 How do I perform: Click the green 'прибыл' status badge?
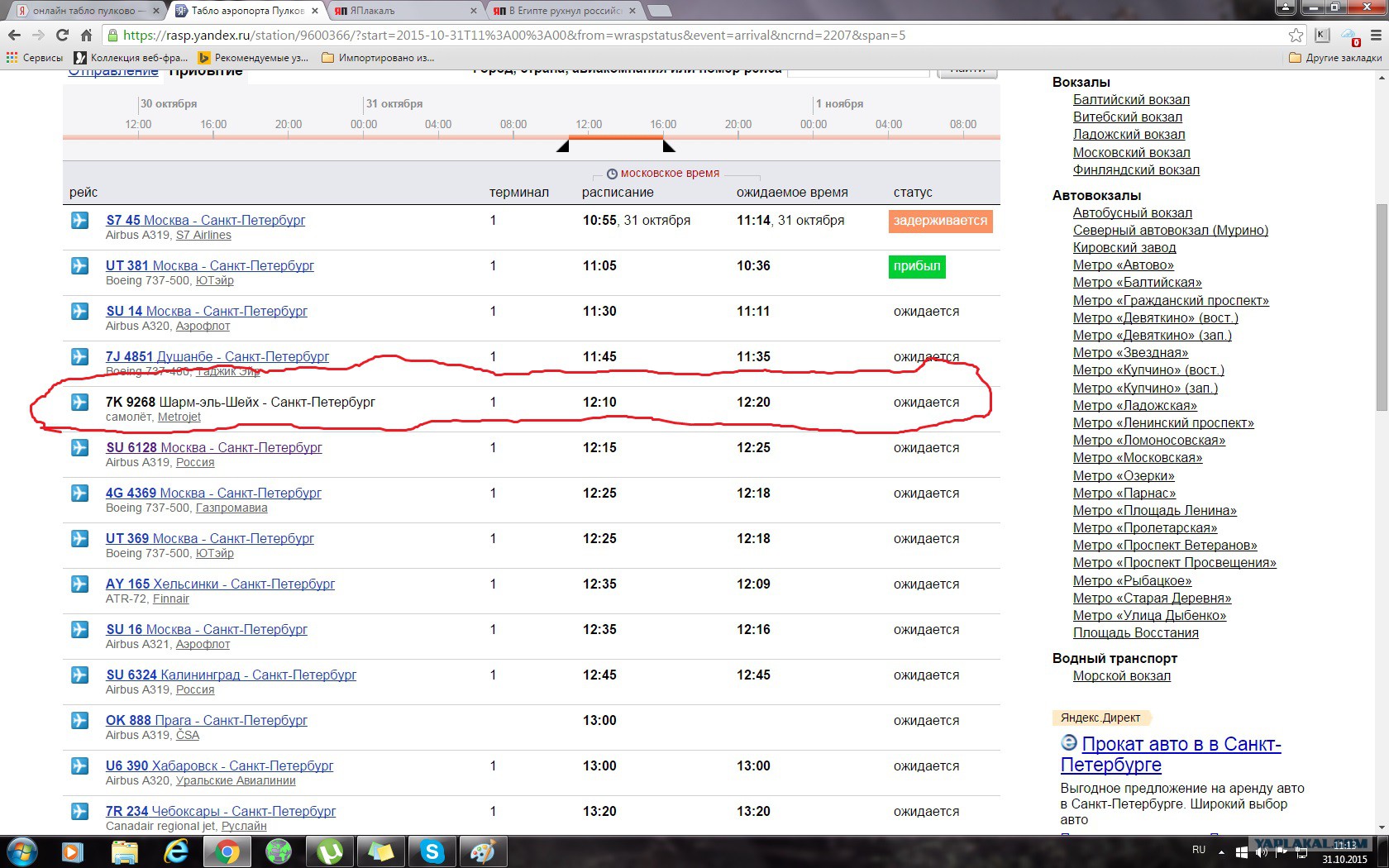click(x=917, y=267)
